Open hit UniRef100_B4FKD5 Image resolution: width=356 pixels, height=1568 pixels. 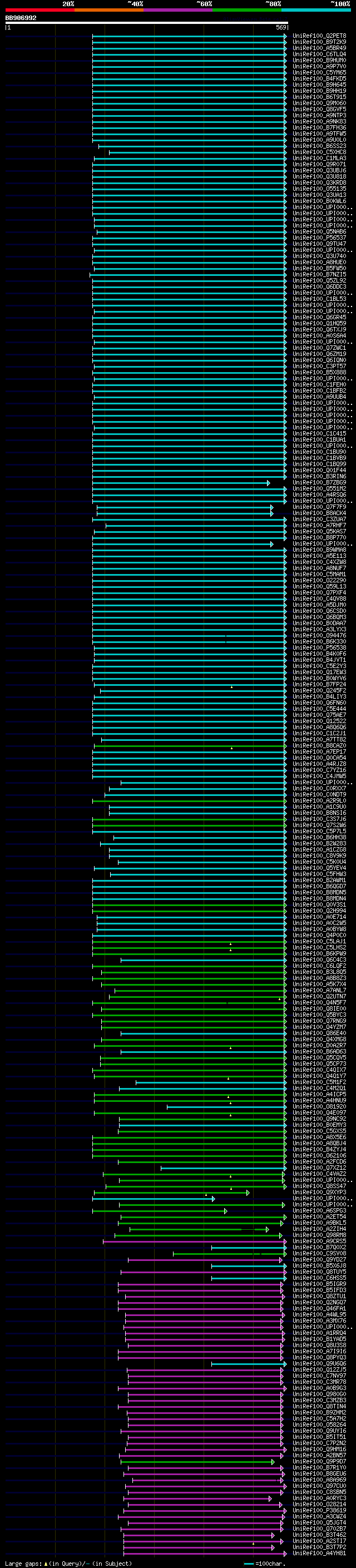[319, 78]
